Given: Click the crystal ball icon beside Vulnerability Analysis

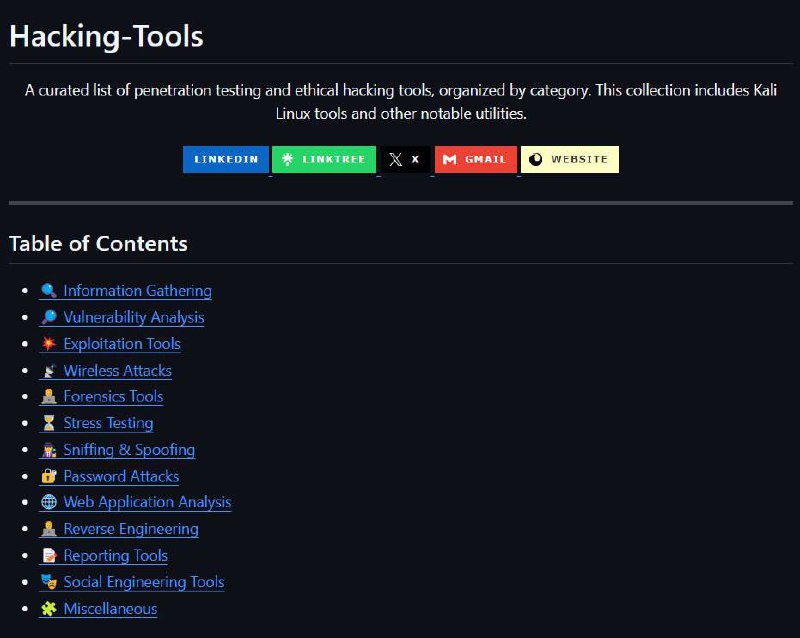Looking at the screenshot, I should click(x=47, y=317).
